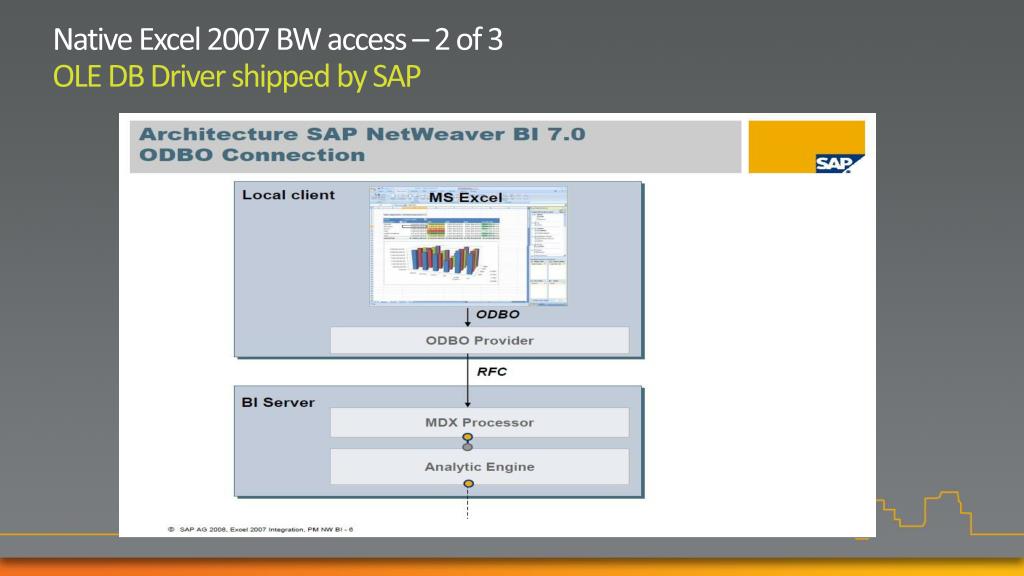Image resolution: width=1024 pixels, height=576 pixels.
Task: Click the Excel screenshot thumbnail with bar chart
Action: (x=468, y=246)
